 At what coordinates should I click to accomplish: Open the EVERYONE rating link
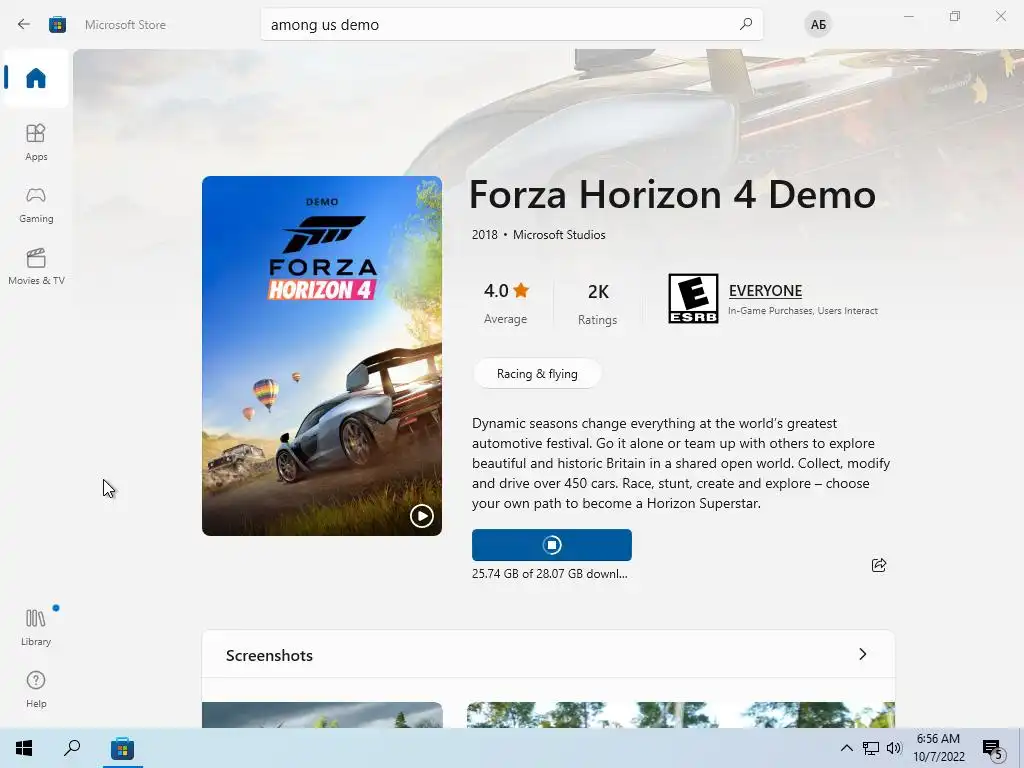coord(765,291)
